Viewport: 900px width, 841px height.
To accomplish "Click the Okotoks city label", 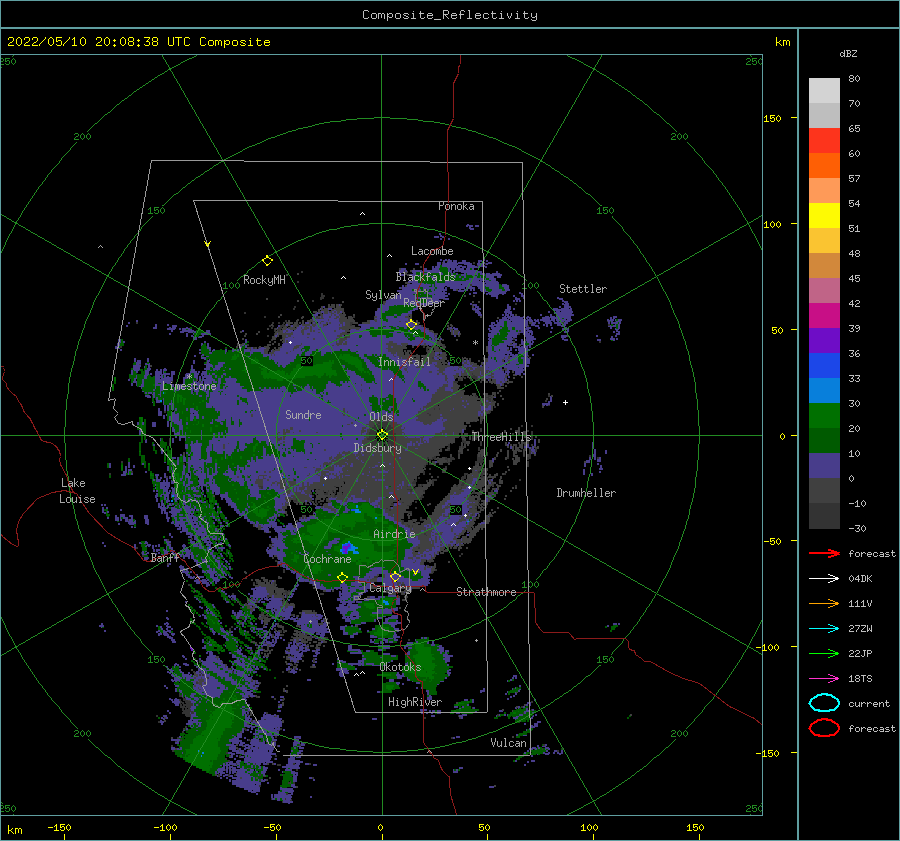I will pos(400,667).
